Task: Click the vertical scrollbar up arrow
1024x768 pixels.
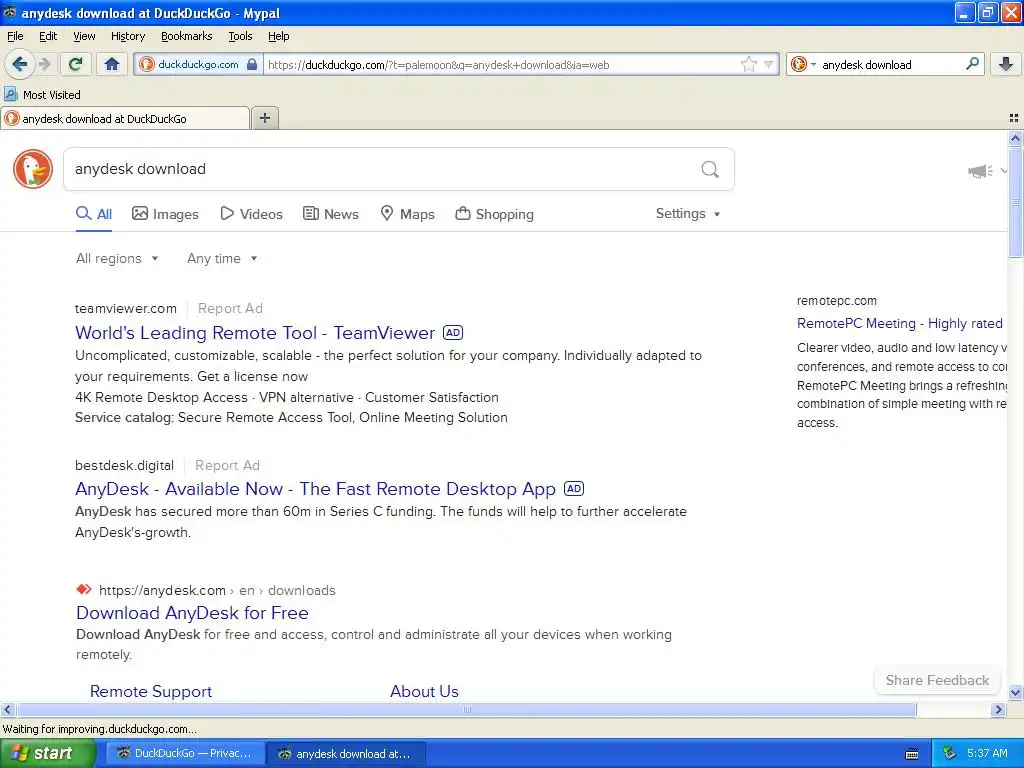Action: coord(1015,138)
